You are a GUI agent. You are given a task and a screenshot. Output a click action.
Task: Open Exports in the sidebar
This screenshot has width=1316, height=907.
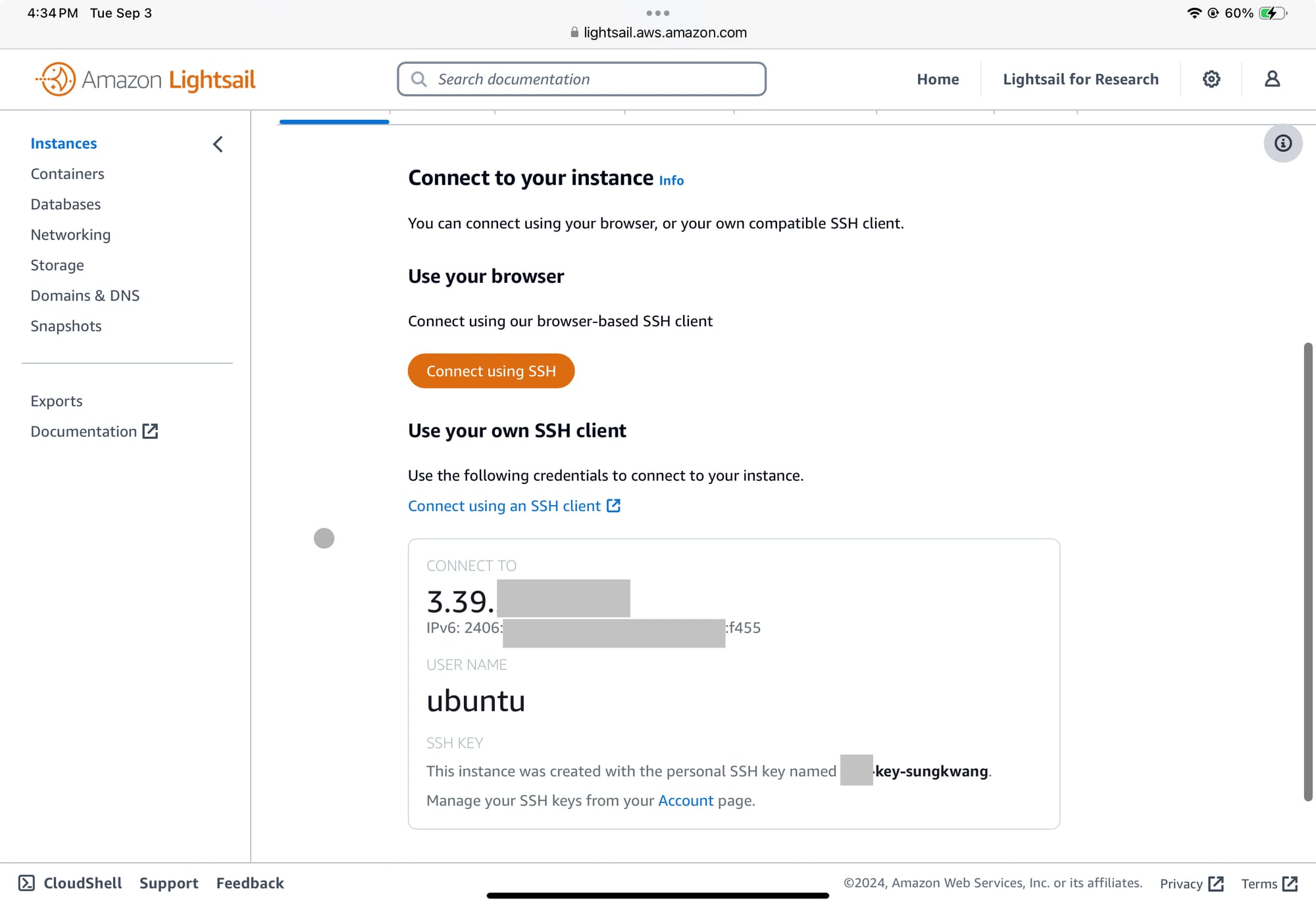coord(57,401)
